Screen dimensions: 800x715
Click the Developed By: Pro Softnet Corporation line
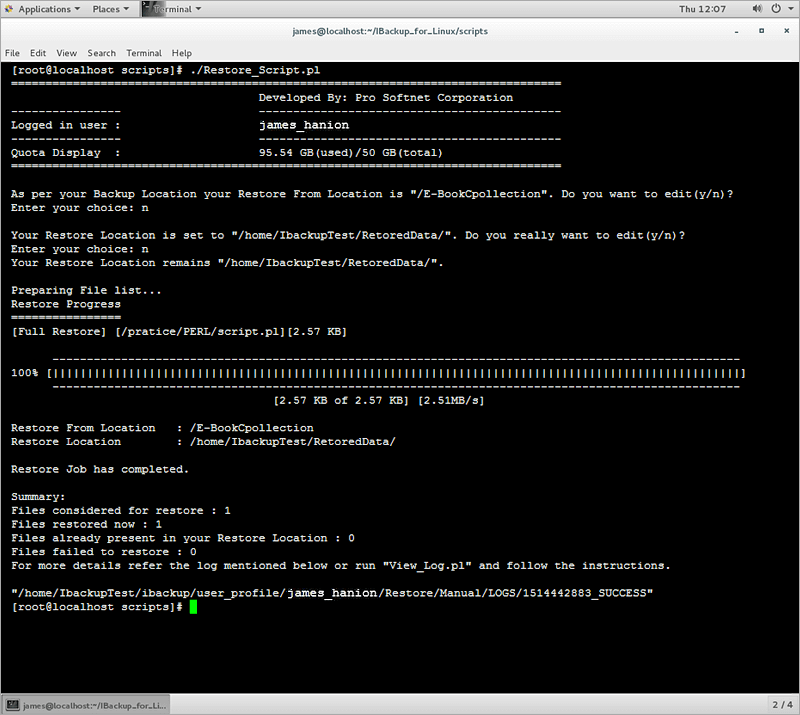(386, 97)
